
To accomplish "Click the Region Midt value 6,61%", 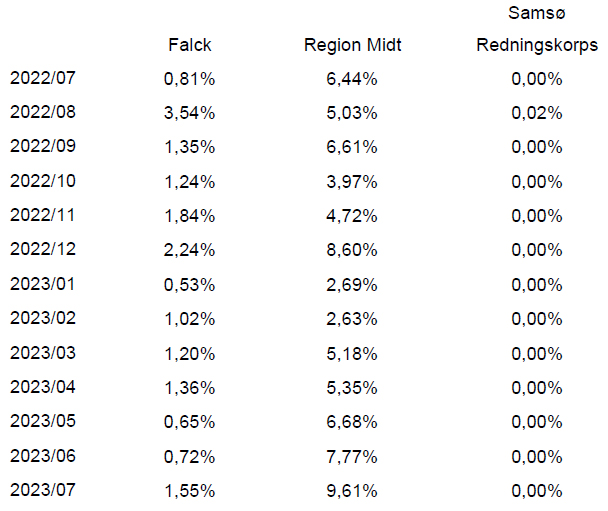I will click(x=352, y=147).
